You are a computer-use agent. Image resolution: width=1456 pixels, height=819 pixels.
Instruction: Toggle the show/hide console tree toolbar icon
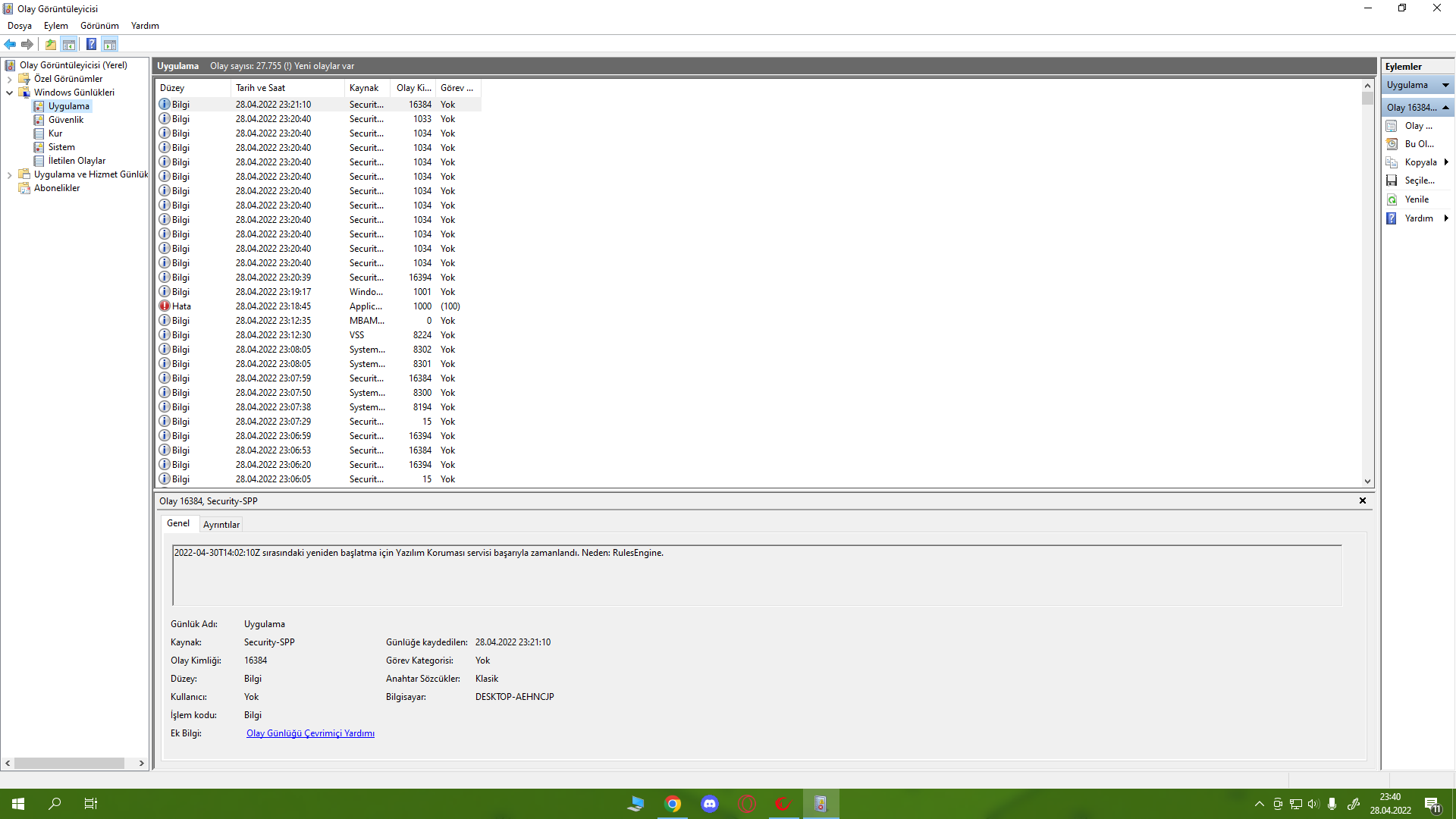(69, 44)
